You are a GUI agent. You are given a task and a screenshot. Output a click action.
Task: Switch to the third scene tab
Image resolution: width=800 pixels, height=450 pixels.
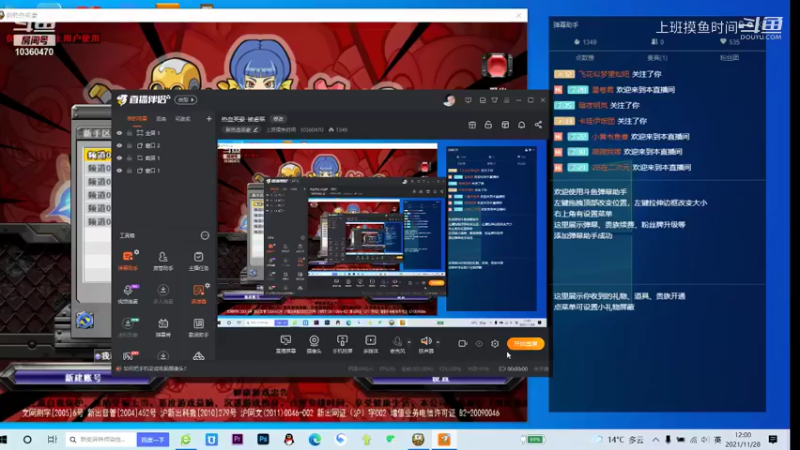(x=183, y=119)
